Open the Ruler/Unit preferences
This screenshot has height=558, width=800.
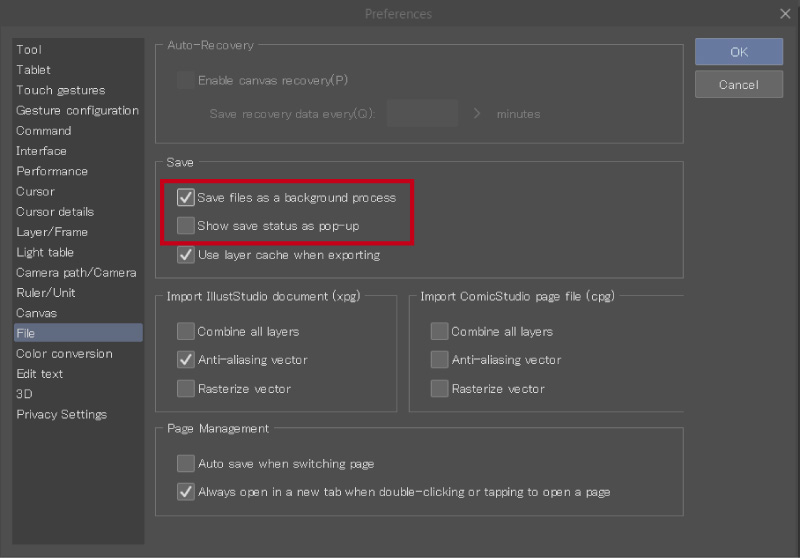[x=46, y=293]
